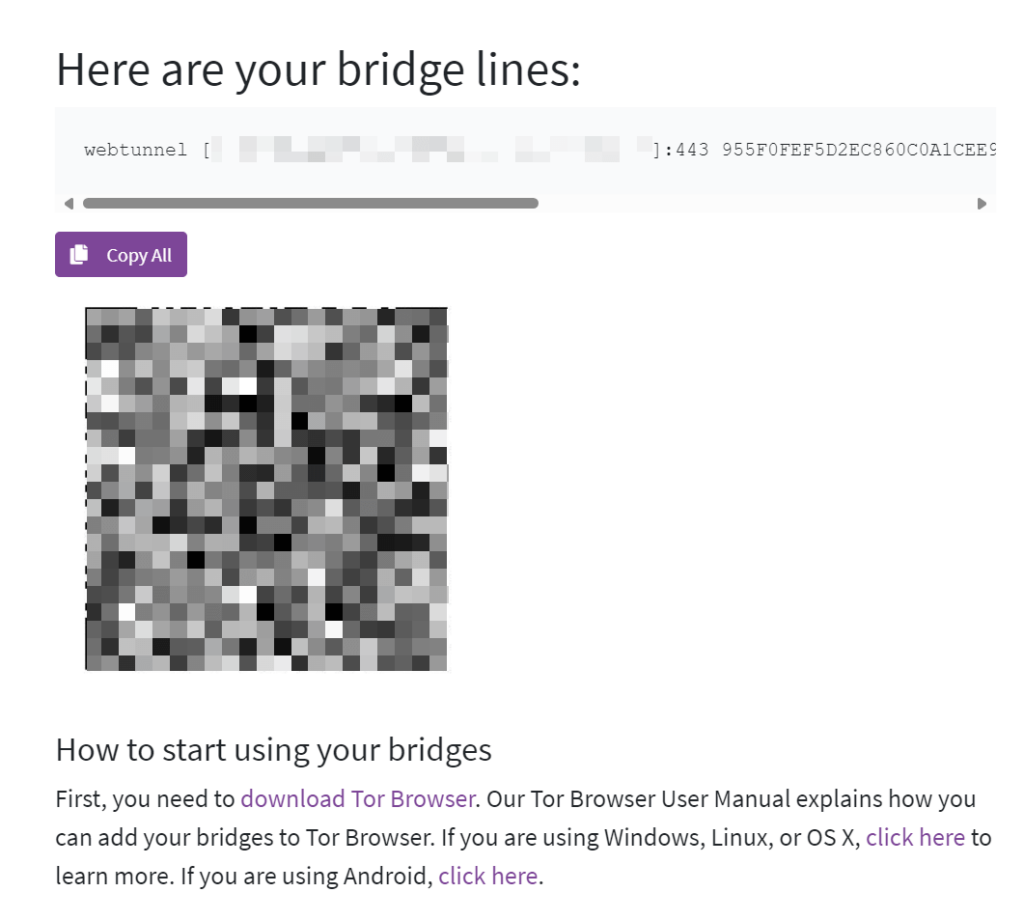The height and width of the screenshot is (920, 1024).
Task: Click the word webtunnel in bridge line
Action: 135,151
